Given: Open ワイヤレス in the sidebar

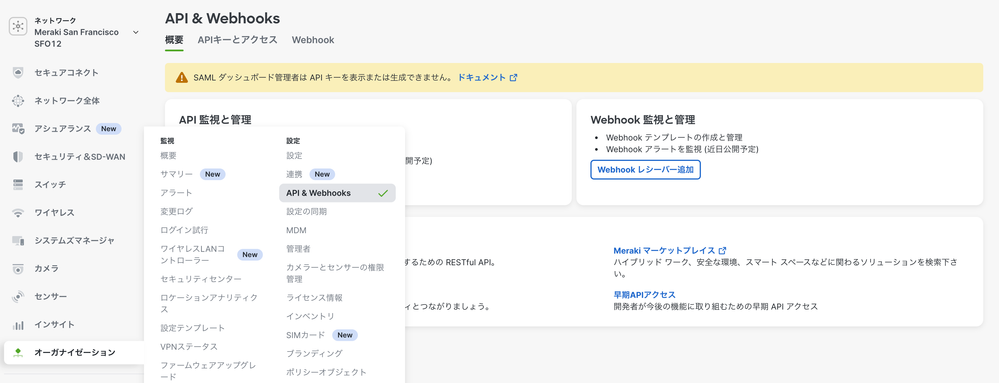Looking at the screenshot, I should coord(54,213).
